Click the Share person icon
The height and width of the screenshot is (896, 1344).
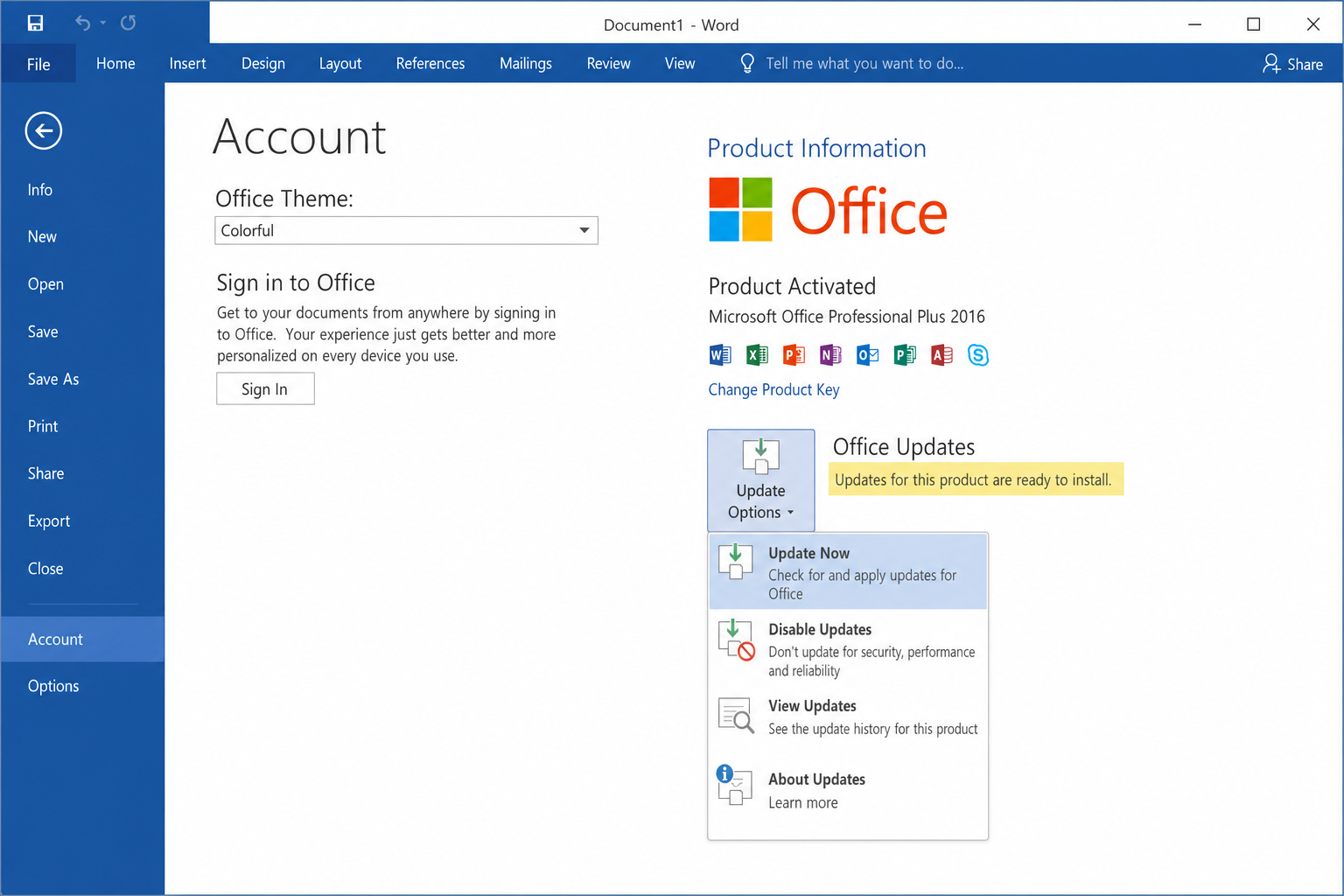click(x=1271, y=63)
